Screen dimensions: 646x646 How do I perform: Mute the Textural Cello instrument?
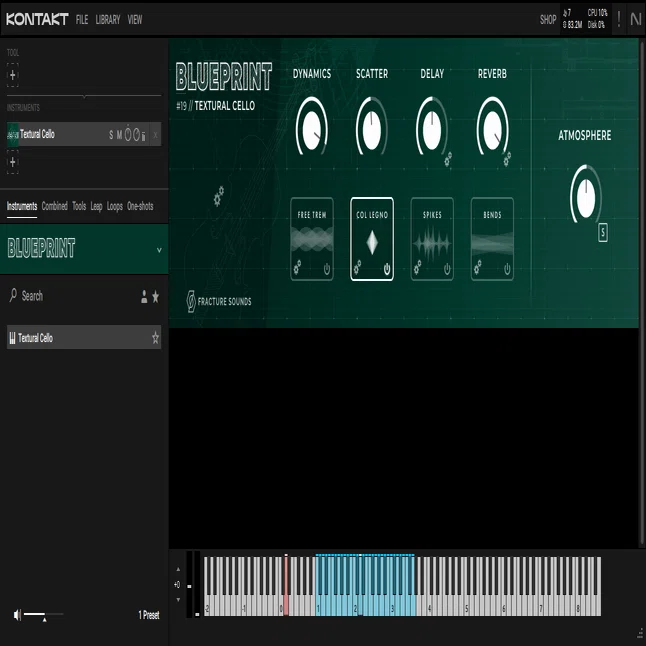[119, 135]
